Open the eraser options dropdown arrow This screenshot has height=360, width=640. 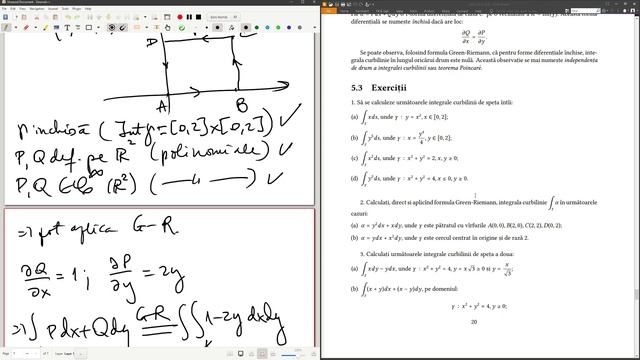point(36,28)
